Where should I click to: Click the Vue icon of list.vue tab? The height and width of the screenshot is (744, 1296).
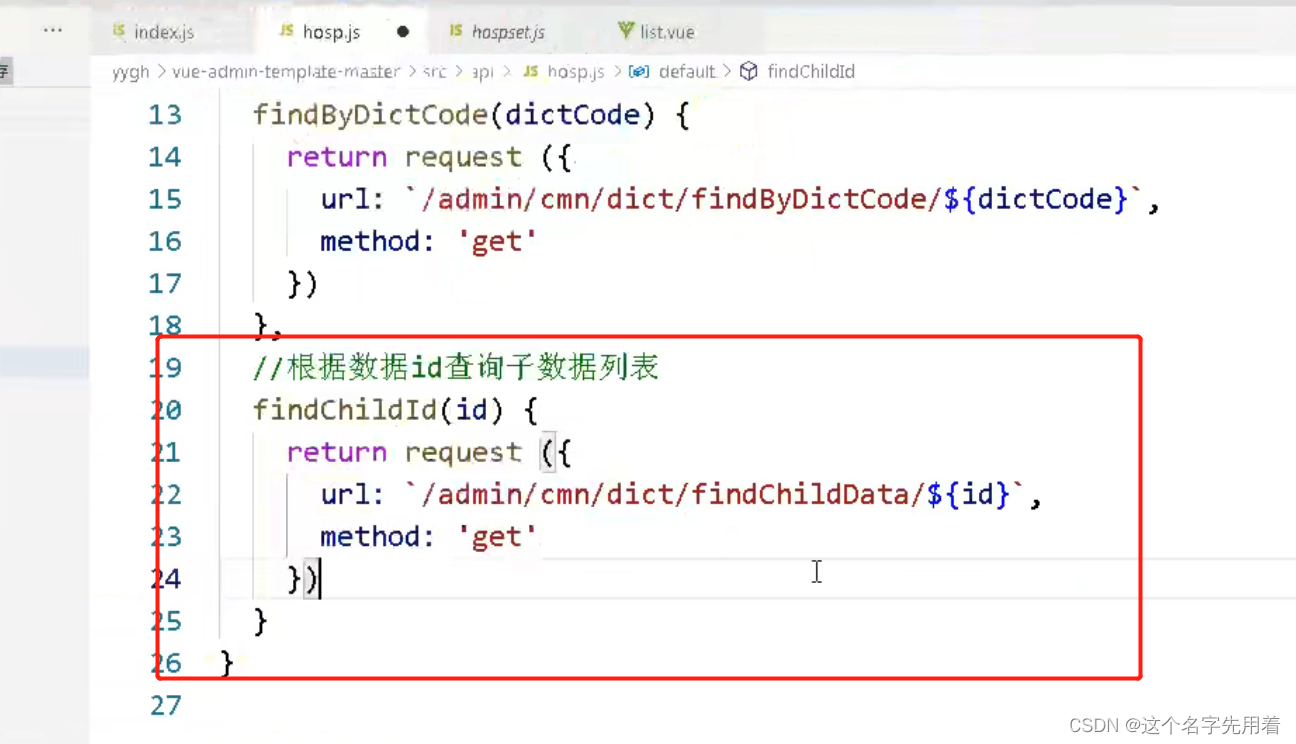[x=626, y=31]
